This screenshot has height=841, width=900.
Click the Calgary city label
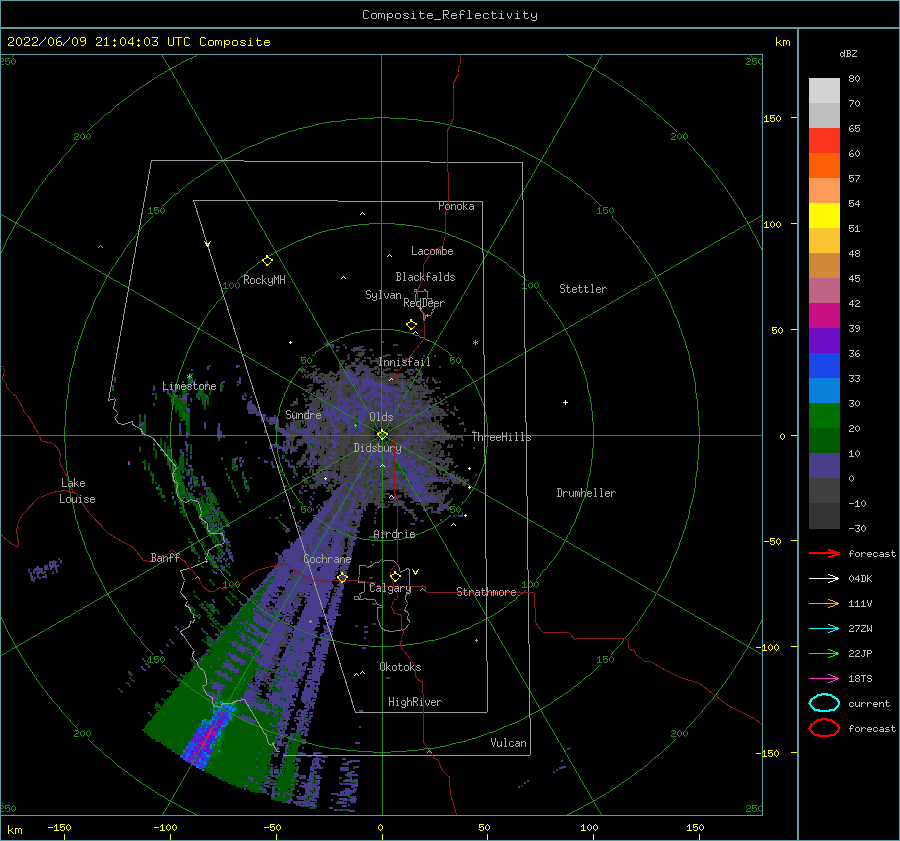tap(390, 588)
